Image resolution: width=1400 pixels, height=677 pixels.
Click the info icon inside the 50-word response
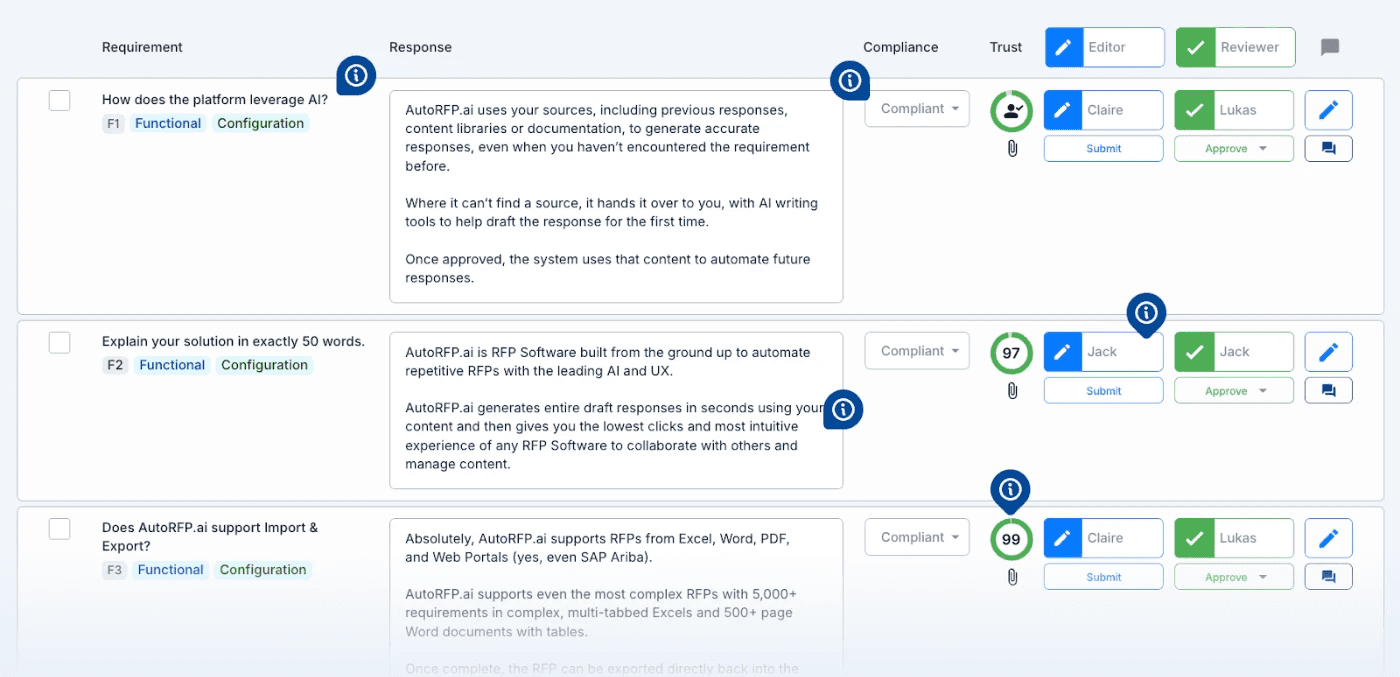click(842, 410)
